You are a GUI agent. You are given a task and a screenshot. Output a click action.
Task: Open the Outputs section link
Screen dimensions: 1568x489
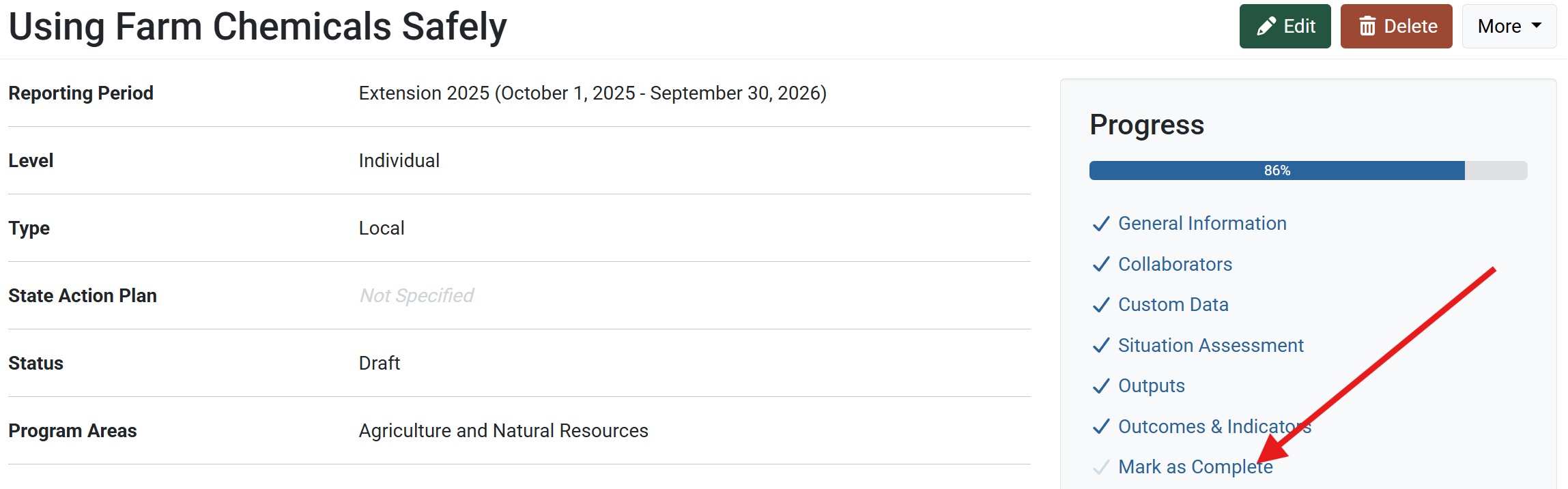[1151, 386]
